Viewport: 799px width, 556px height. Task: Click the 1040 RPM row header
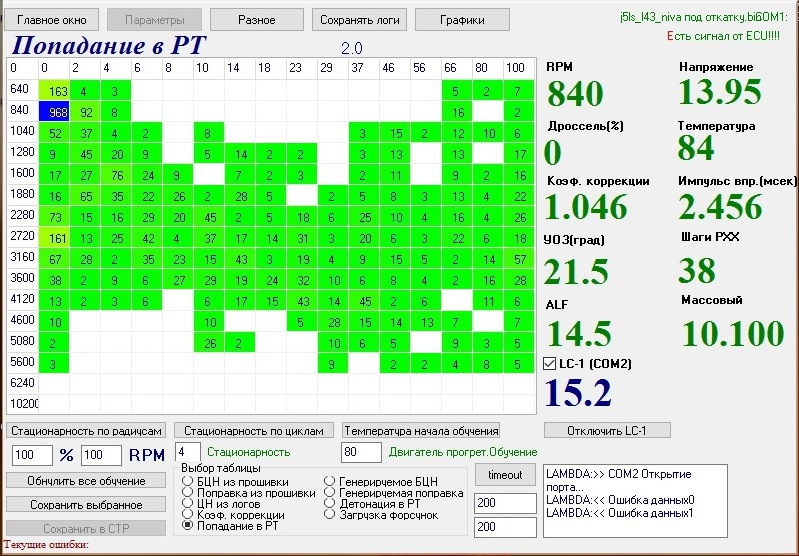click(22, 131)
